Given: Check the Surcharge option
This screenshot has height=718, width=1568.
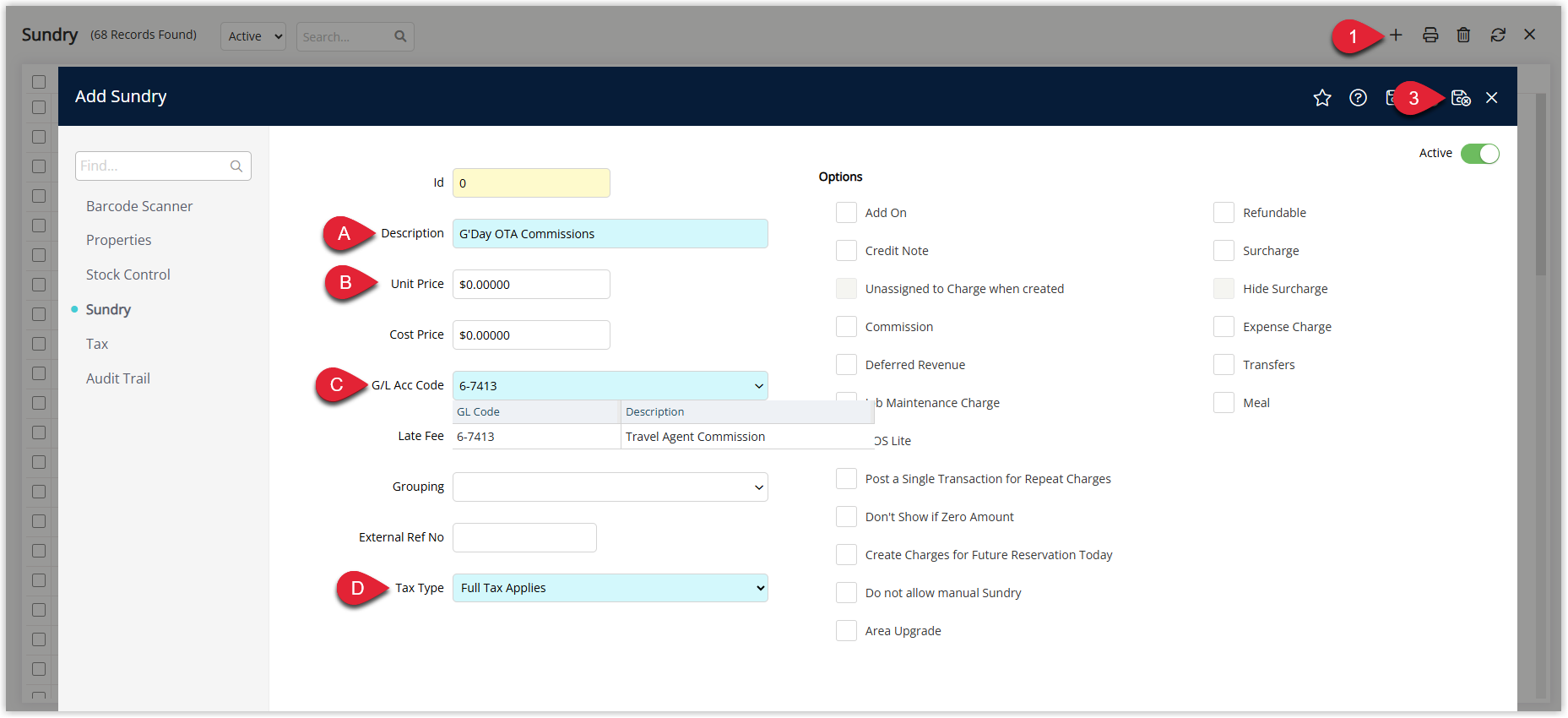Looking at the screenshot, I should [1223, 251].
